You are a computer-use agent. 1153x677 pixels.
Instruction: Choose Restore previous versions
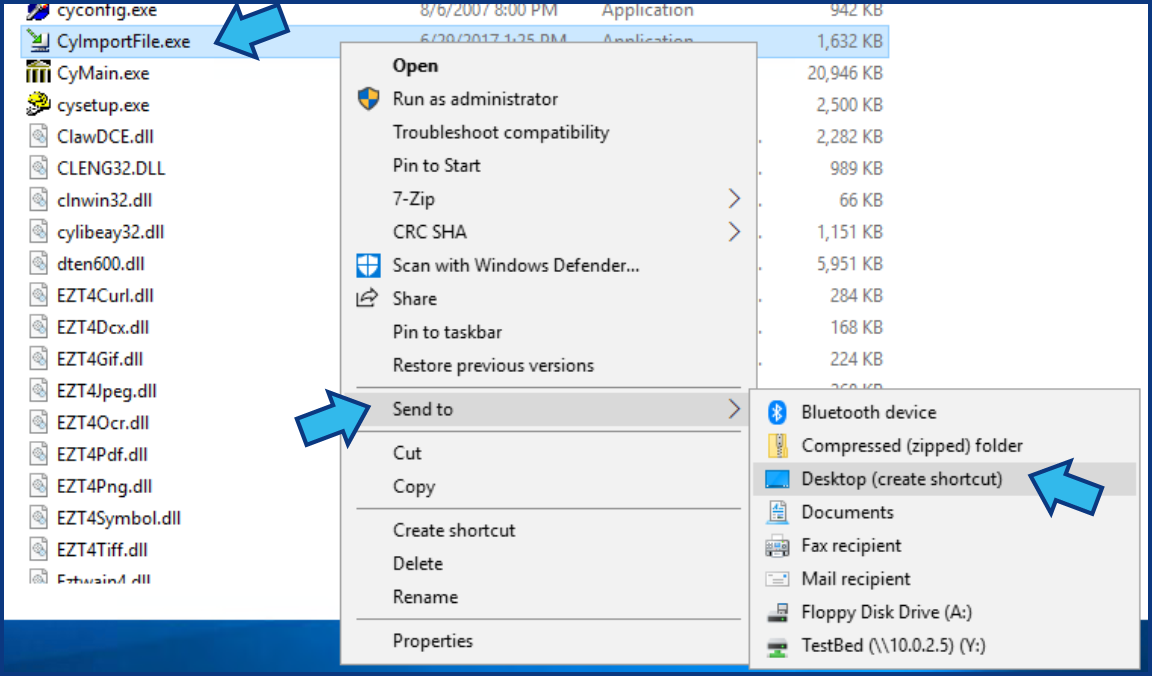click(493, 365)
